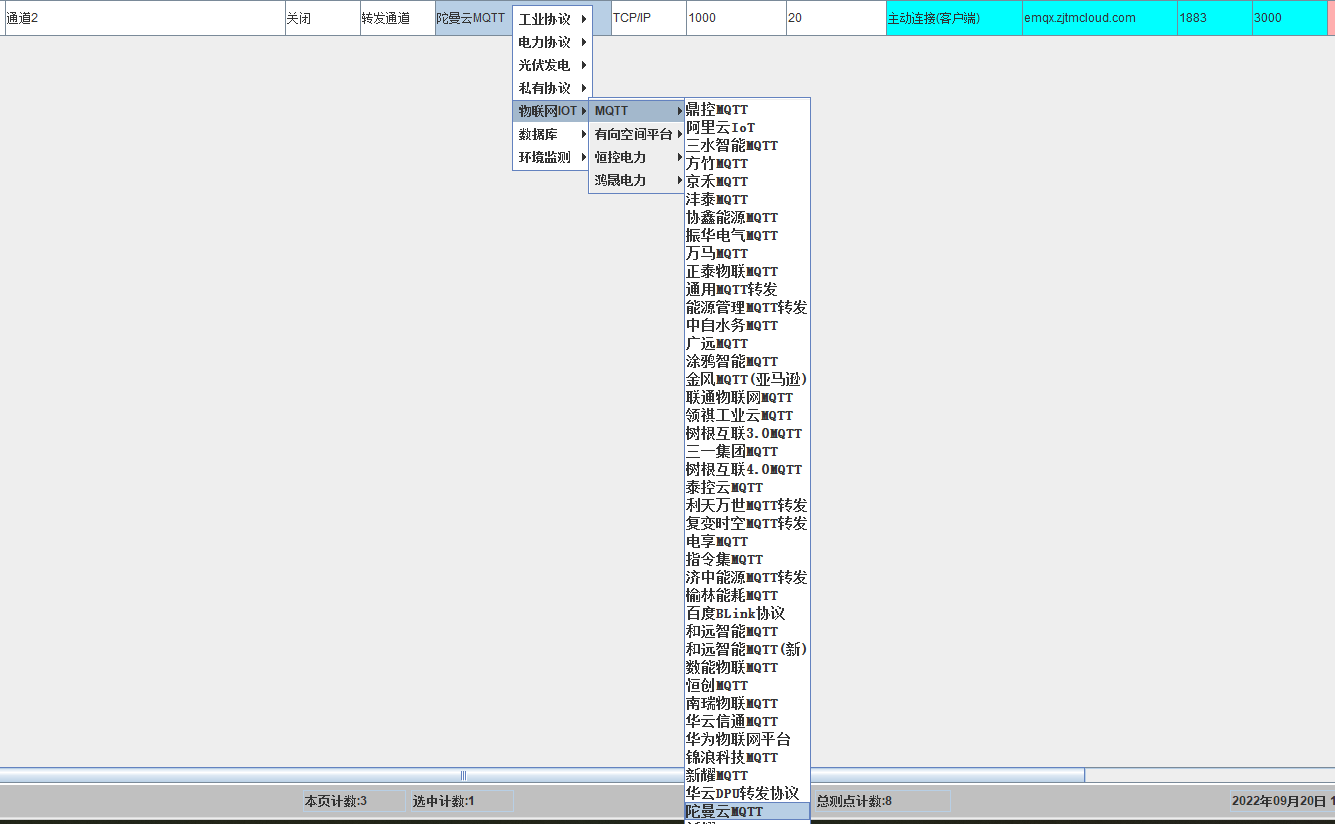
Task: Select 榆林能耗MQTT protocol
Action: pyautogui.click(x=747, y=596)
